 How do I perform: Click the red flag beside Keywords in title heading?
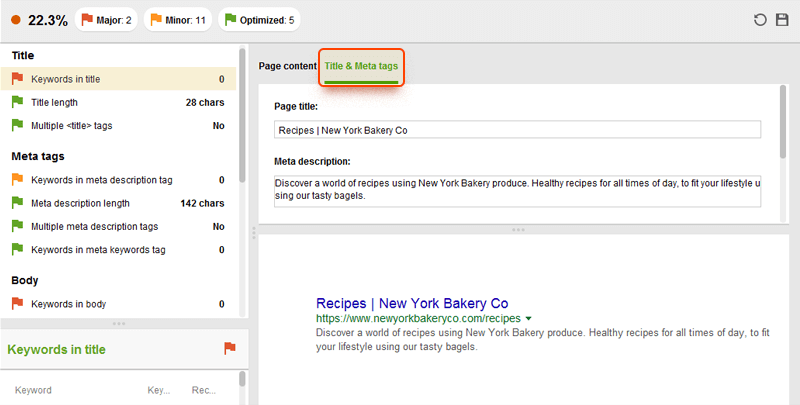(x=229, y=348)
